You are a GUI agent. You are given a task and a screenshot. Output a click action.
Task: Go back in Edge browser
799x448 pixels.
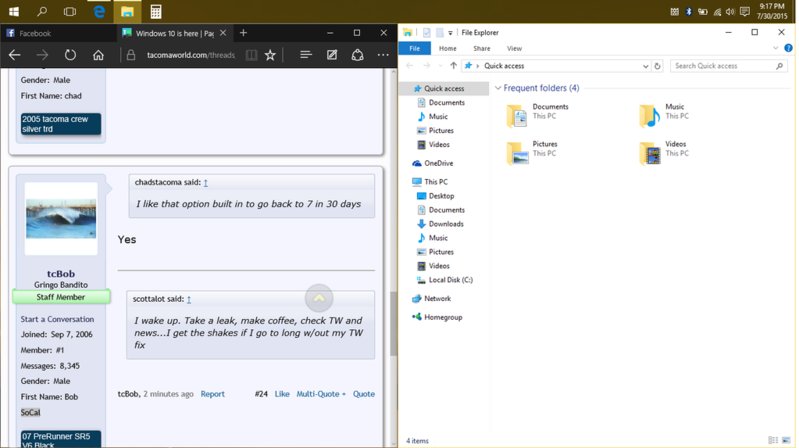coord(15,55)
